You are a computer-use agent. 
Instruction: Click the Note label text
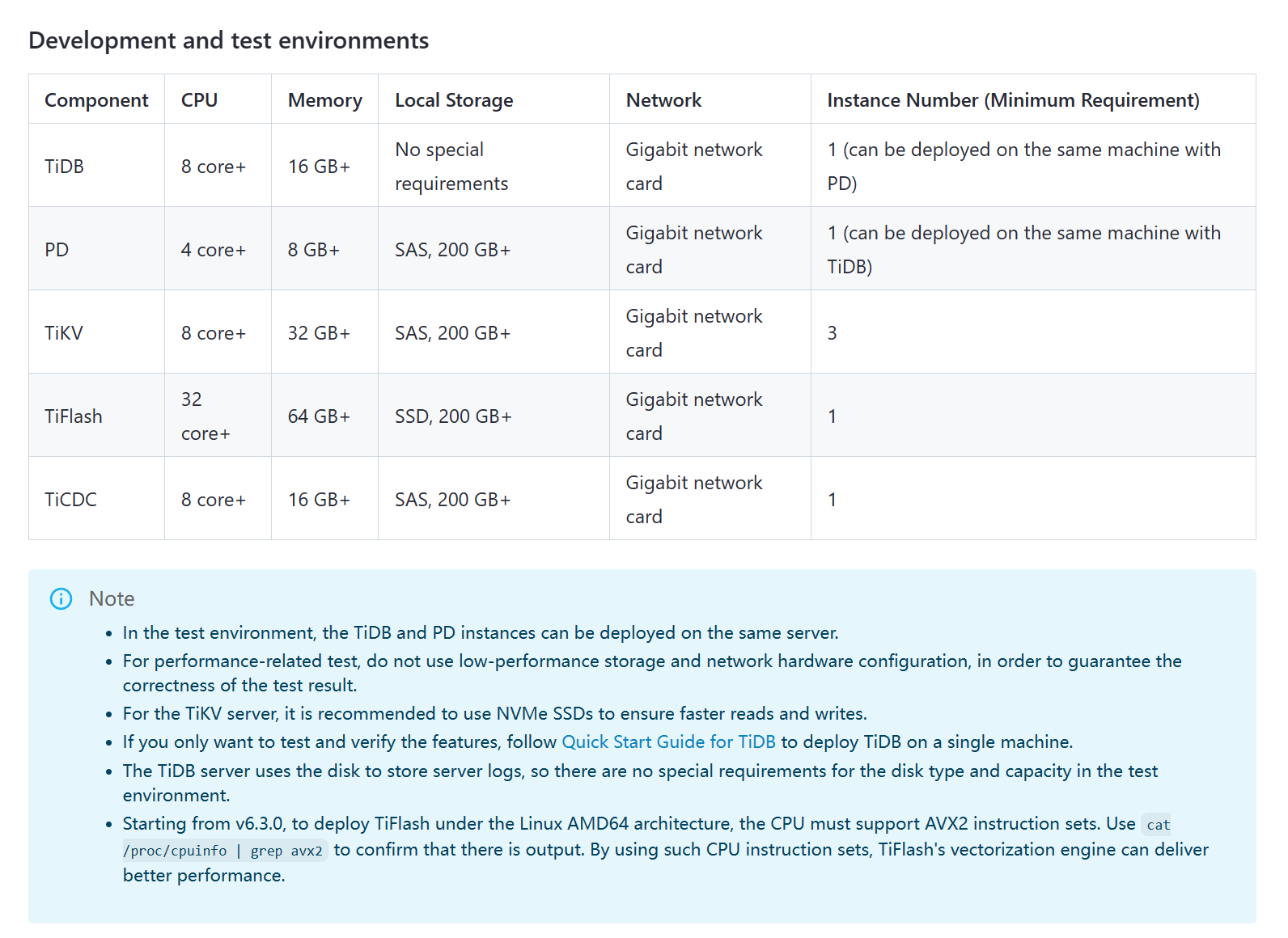[x=112, y=598]
